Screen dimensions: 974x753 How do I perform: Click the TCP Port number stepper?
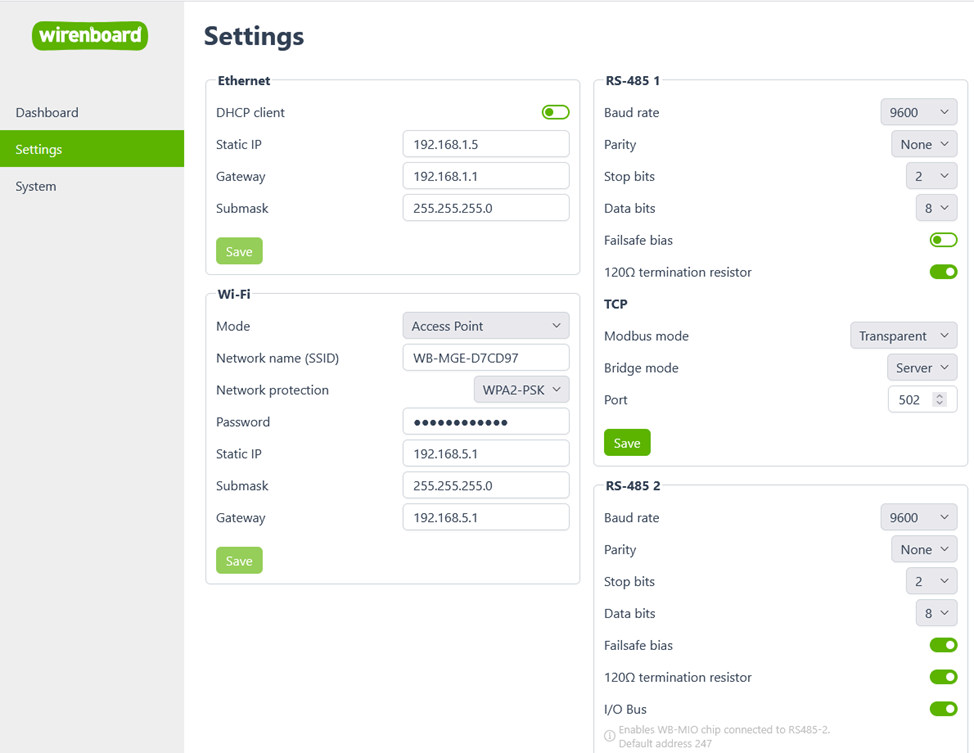(938, 400)
